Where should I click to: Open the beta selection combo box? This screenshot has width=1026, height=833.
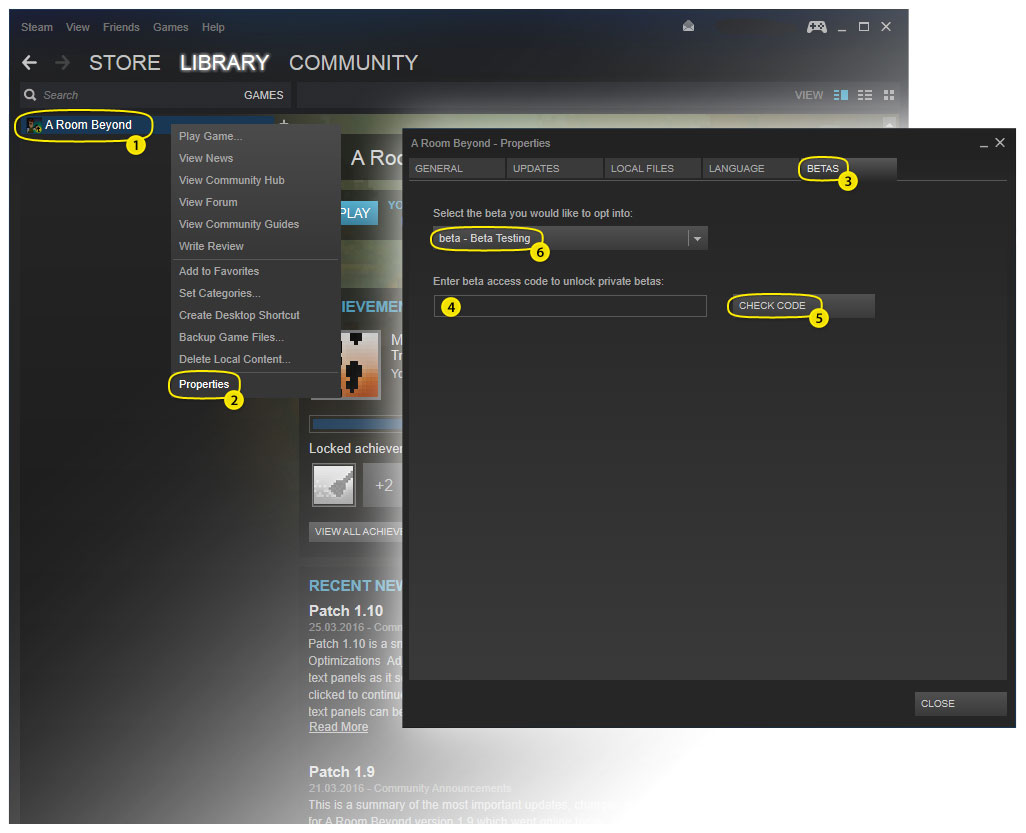[x=570, y=238]
